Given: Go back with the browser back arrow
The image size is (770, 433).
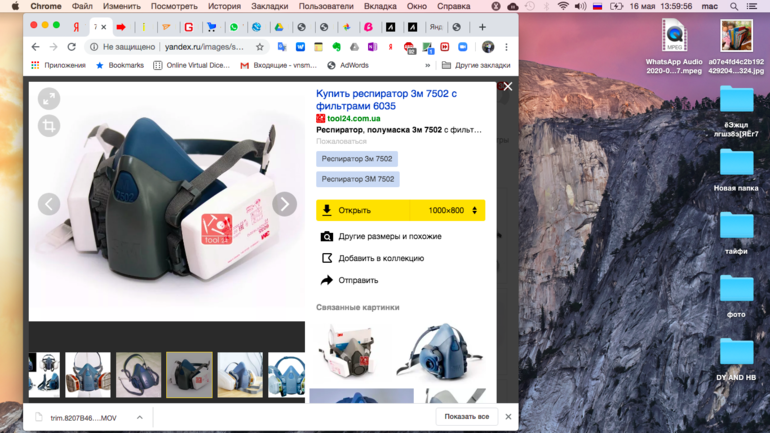Looking at the screenshot, I should (x=35, y=47).
